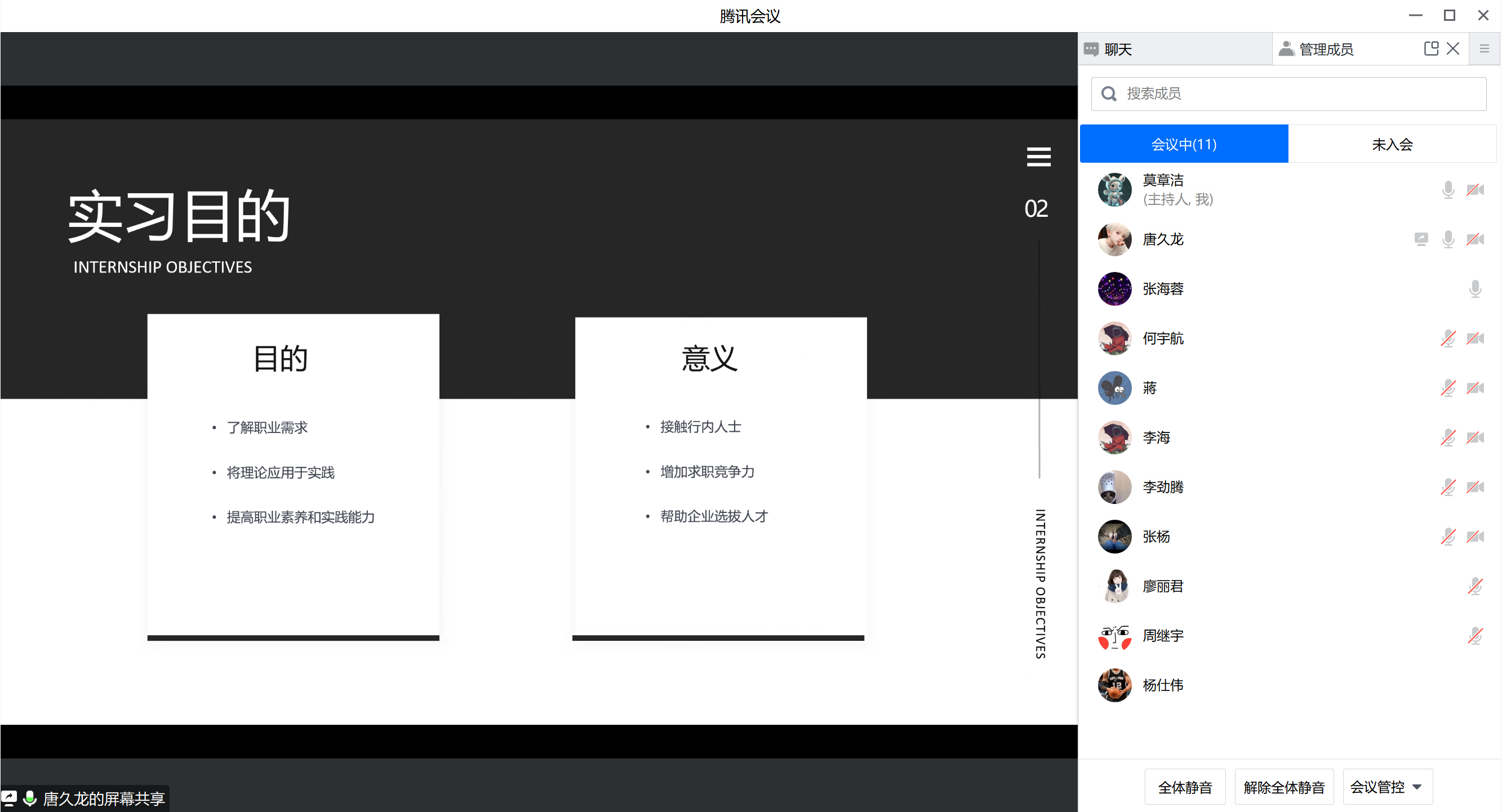The image size is (1502, 812).
Task: Mute 张海蓉's microphone
Action: pos(1475,288)
